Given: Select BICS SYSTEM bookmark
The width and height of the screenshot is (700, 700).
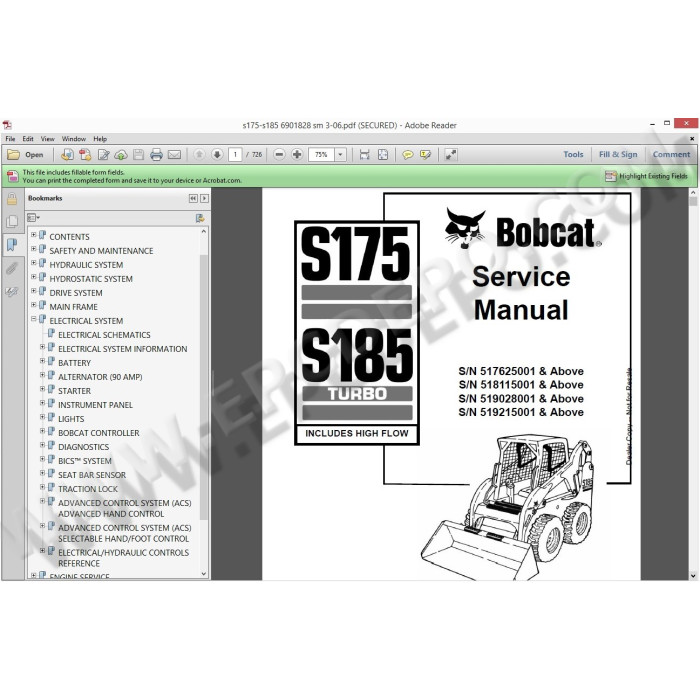Looking at the screenshot, I should tap(85, 461).
